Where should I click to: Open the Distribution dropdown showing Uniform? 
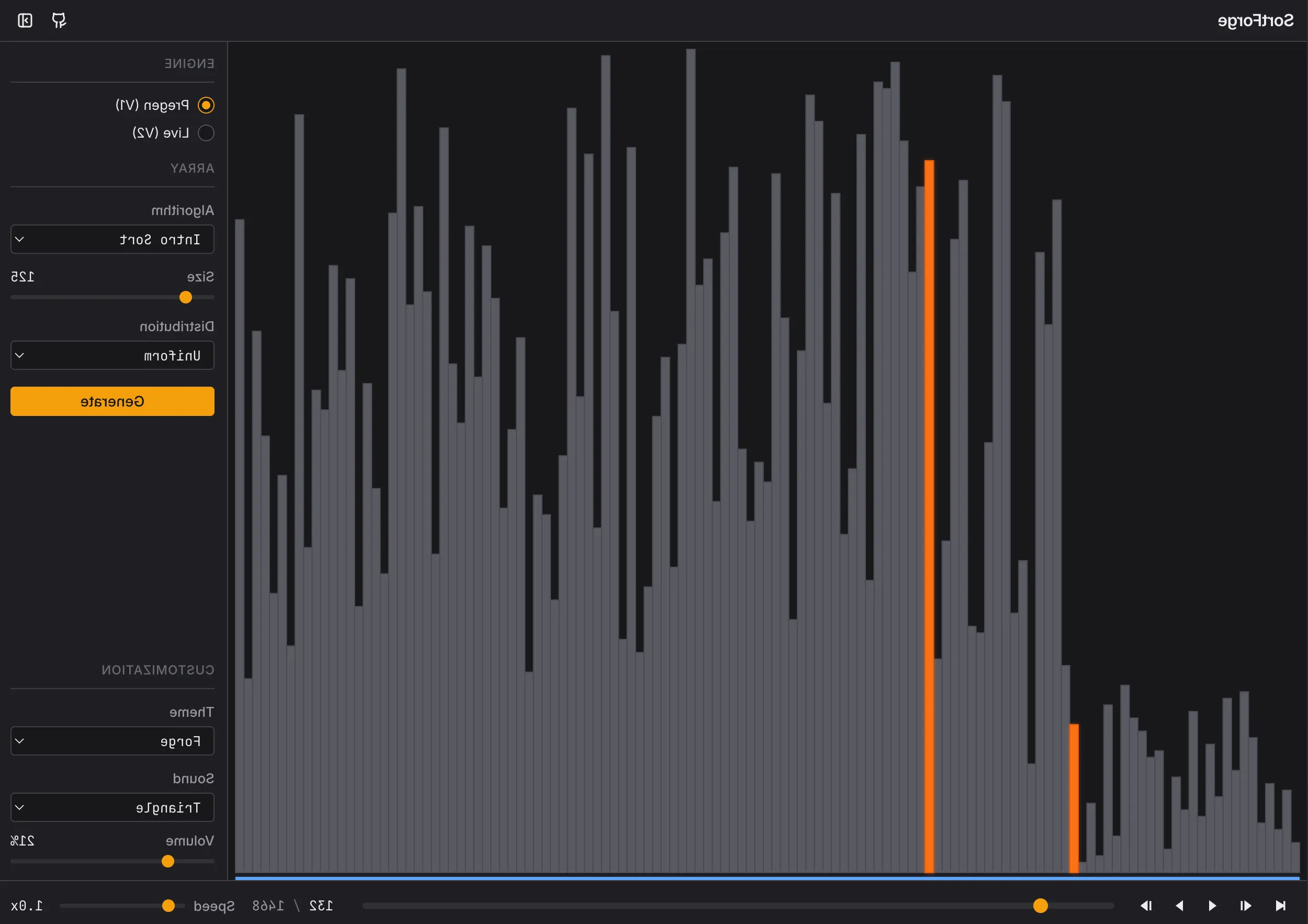[x=112, y=355]
